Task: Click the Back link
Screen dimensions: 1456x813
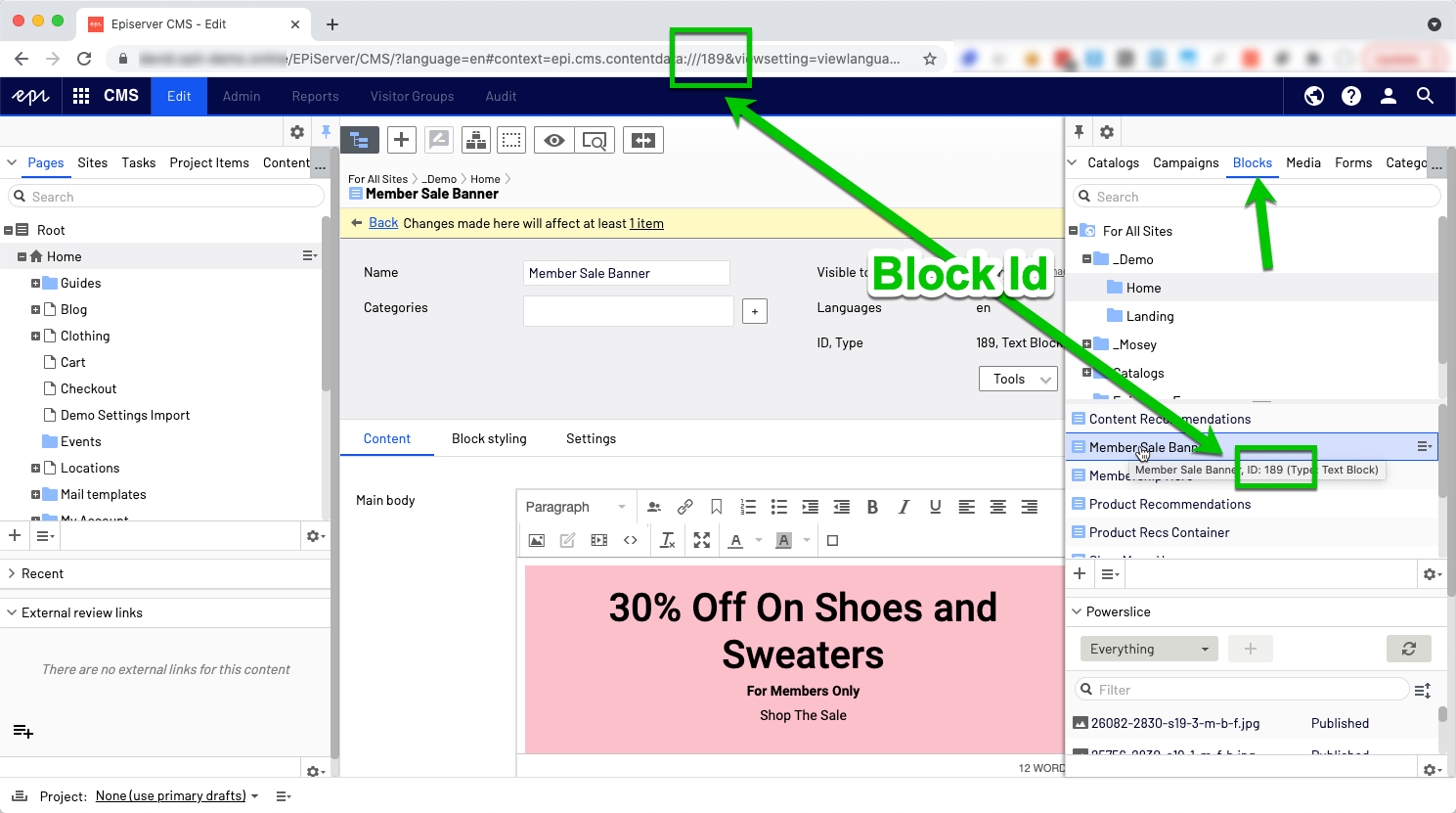Action: coord(383,223)
